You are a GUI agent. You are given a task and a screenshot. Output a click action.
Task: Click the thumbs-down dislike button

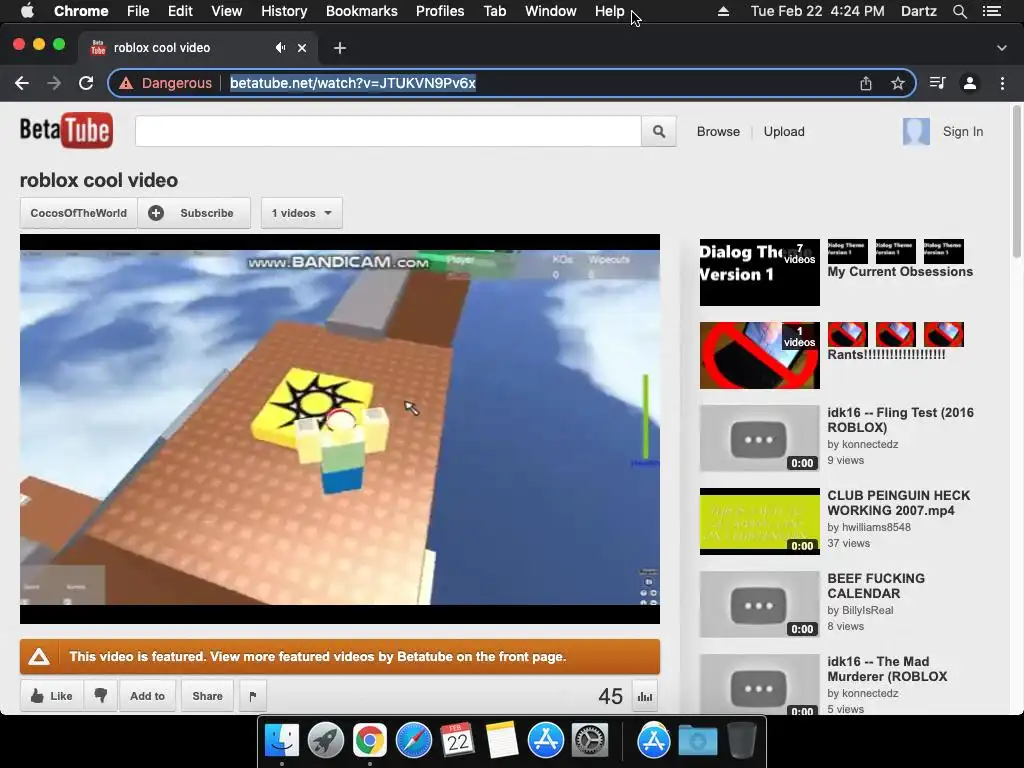coord(101,696)
